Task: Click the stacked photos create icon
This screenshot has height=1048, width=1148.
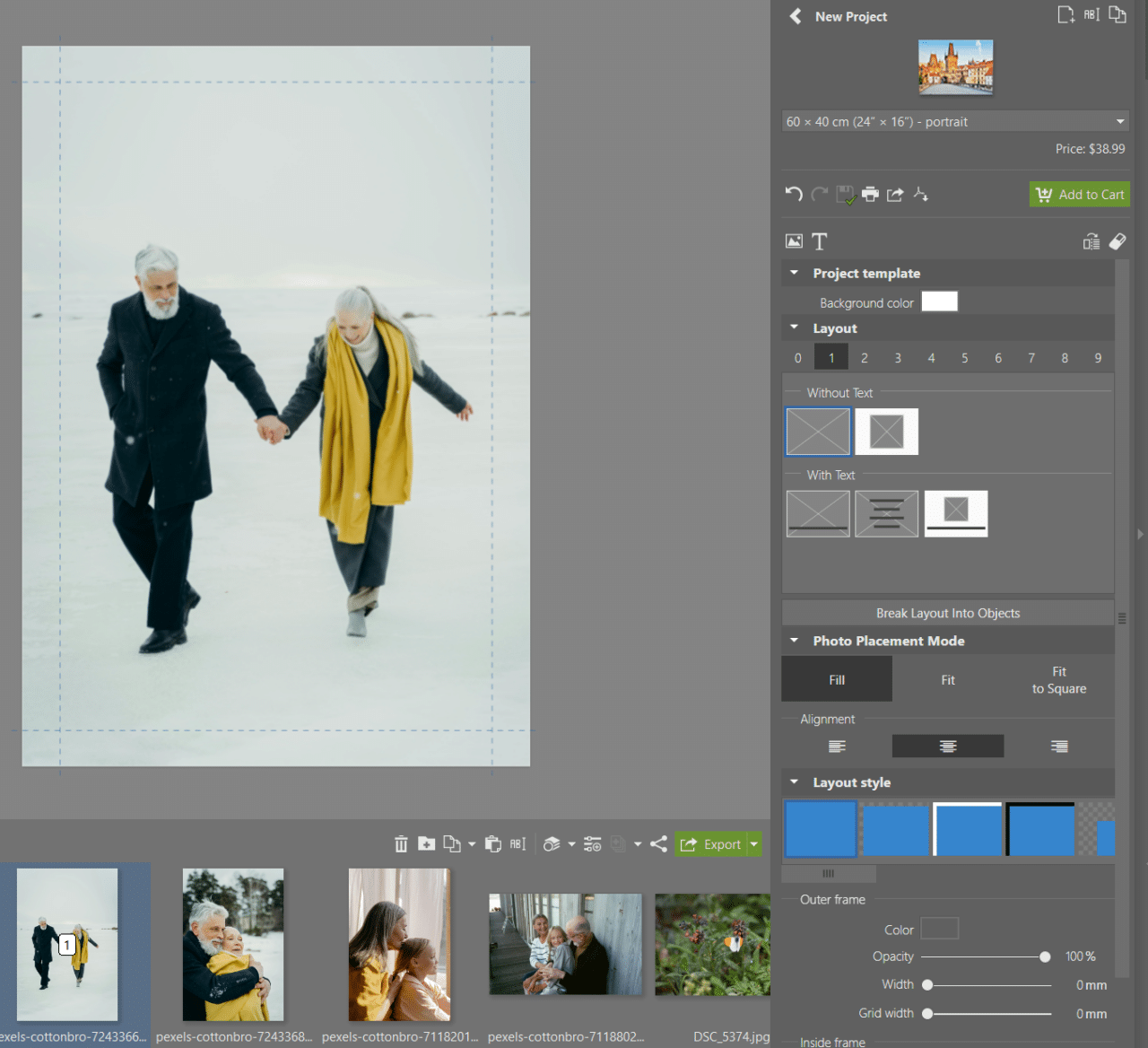Action: (552, 843)
